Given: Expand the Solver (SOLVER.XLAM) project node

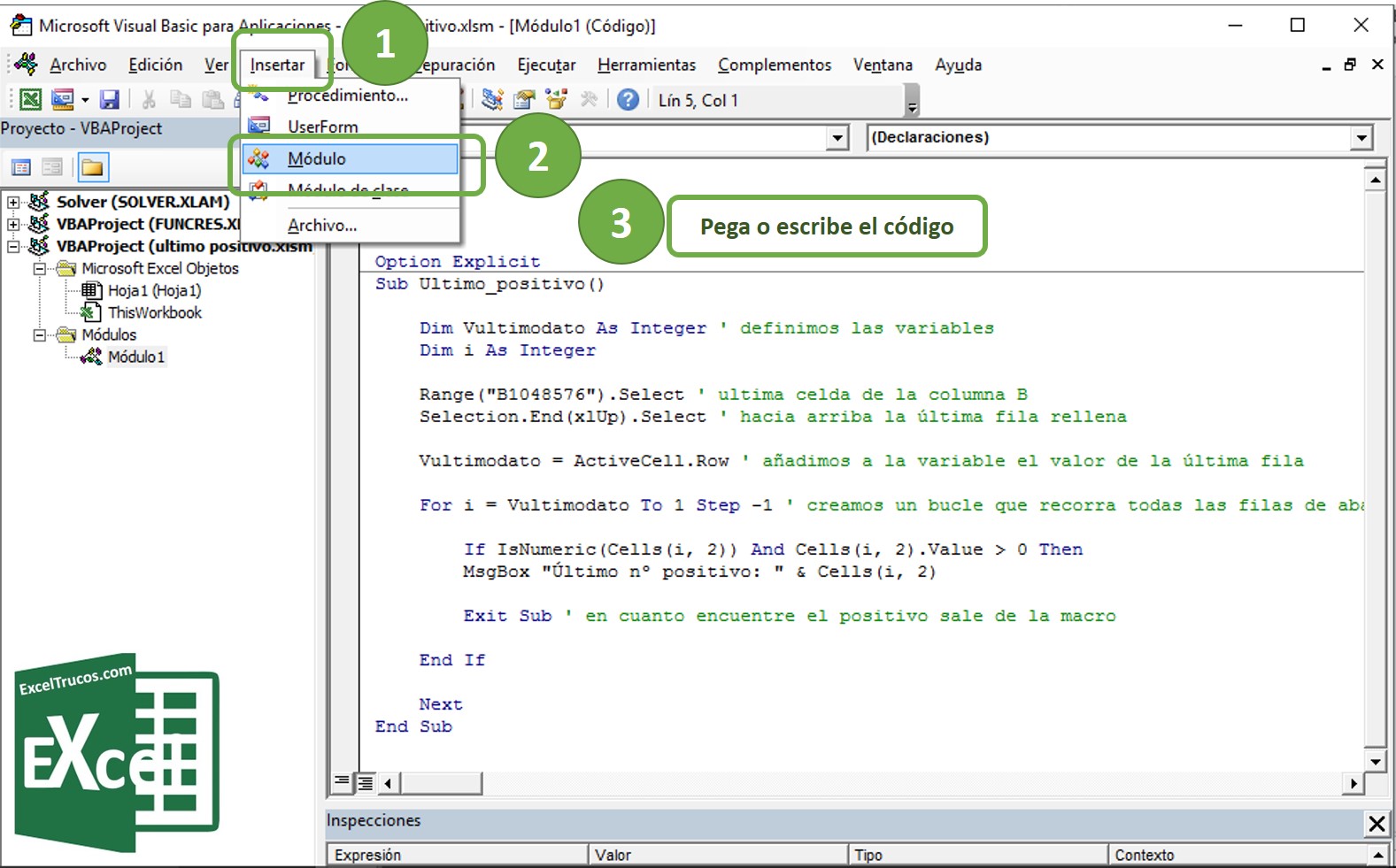Looking at the screenshot, I should point(13,202).
